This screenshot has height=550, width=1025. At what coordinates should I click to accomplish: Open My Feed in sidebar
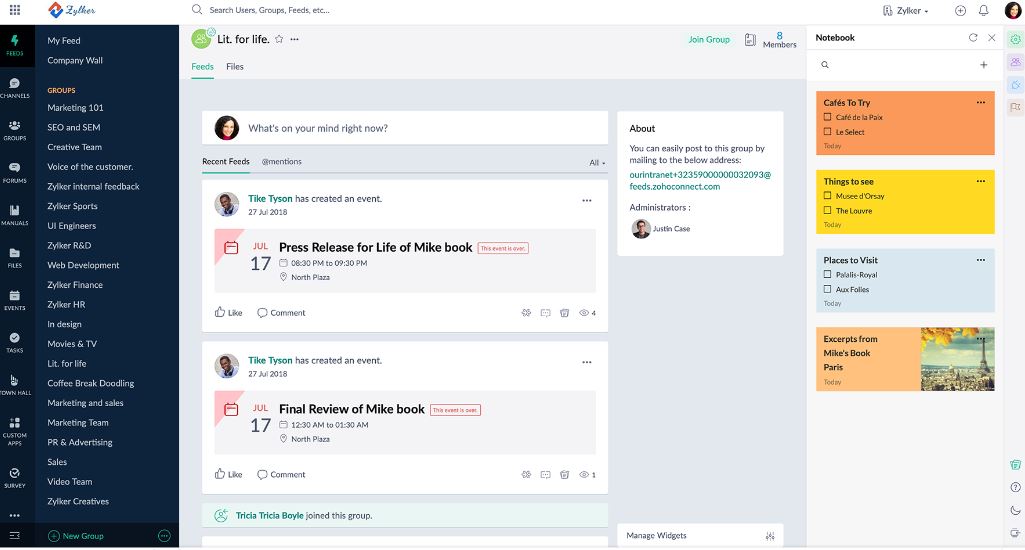pyautogui.click(x=64, y=41)
